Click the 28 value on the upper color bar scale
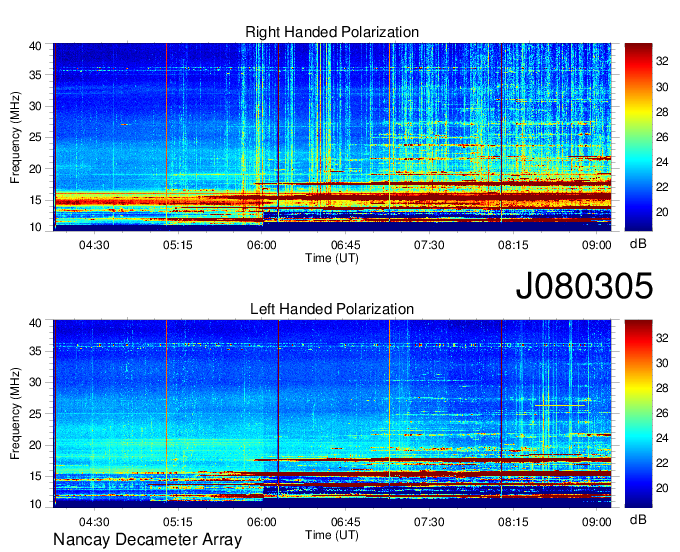The height and width of the screenshot is (552, 680). pyautogui.click(x=662, y=112)
